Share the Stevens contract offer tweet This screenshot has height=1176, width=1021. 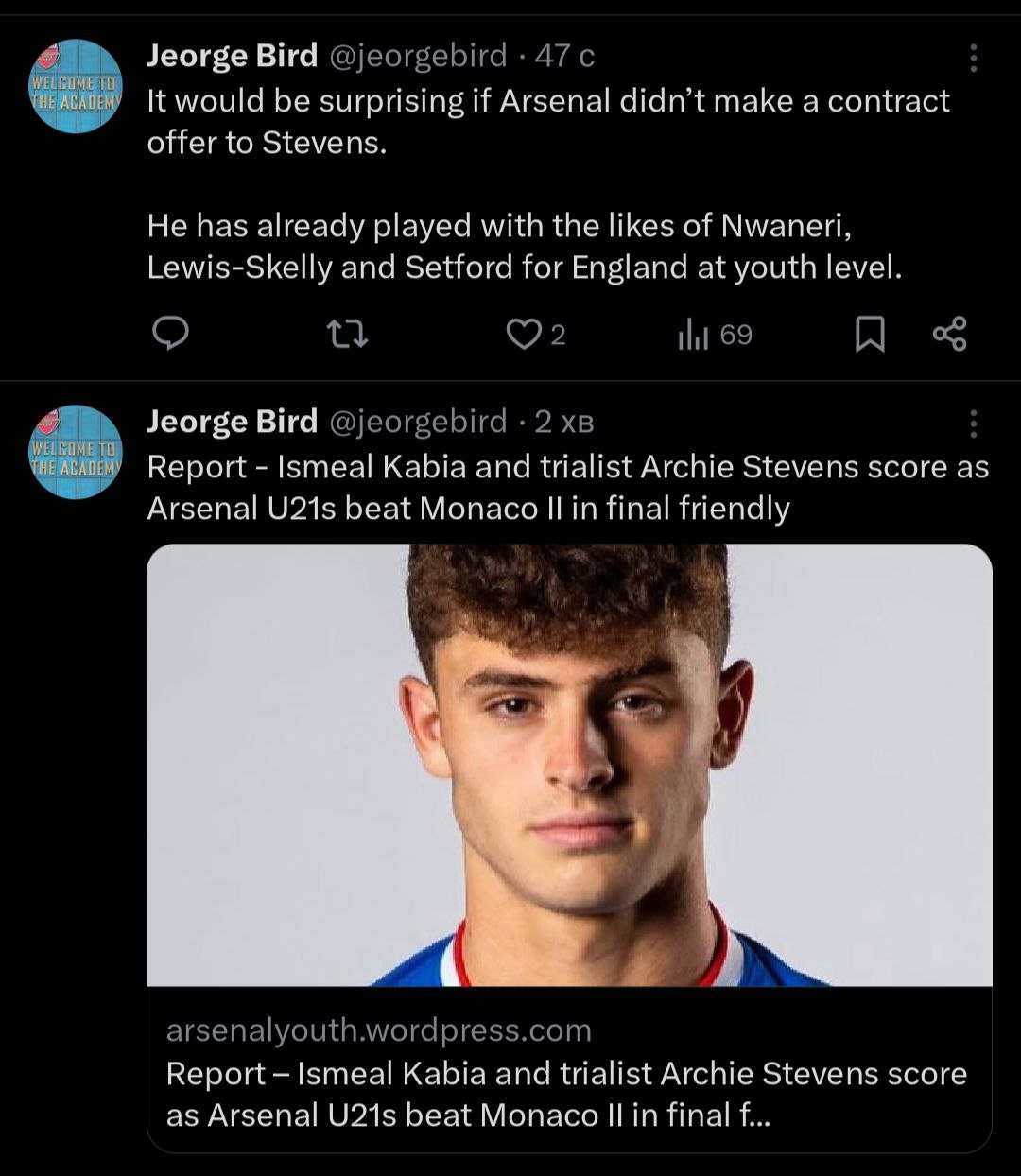[x=949, y=334]
